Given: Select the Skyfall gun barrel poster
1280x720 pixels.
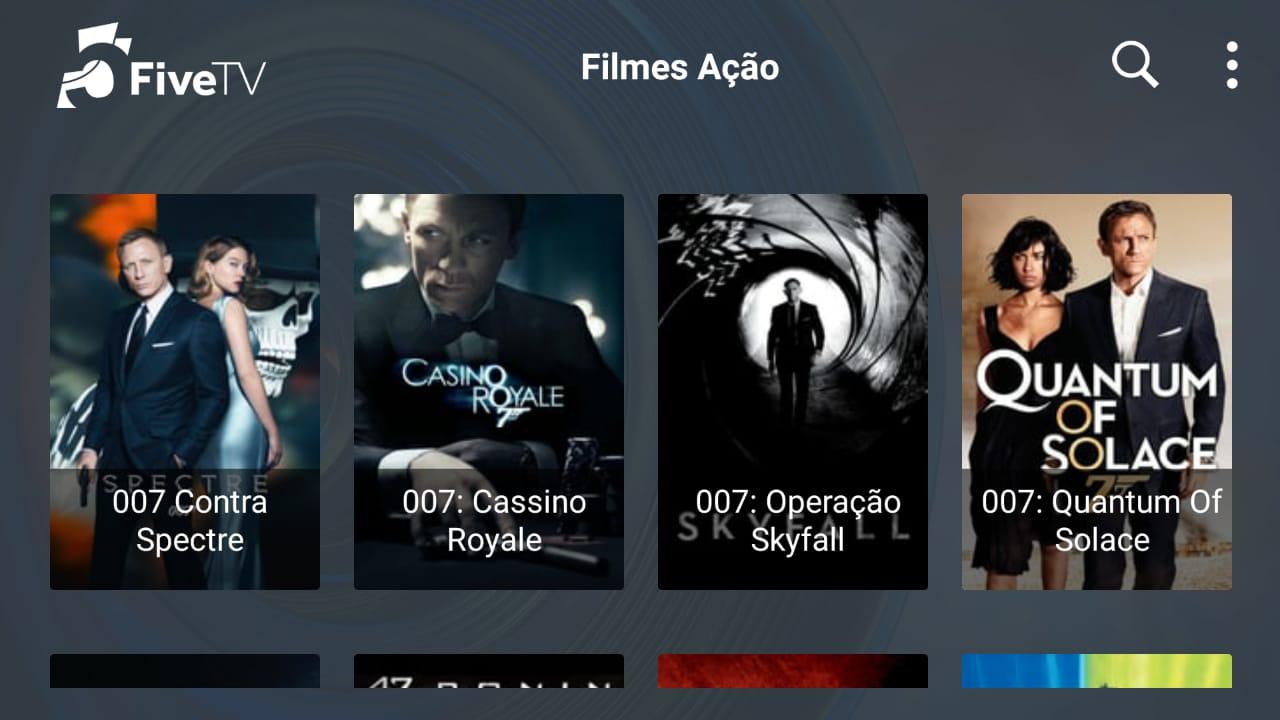Looking at the screenshot, I should point(793,331).
